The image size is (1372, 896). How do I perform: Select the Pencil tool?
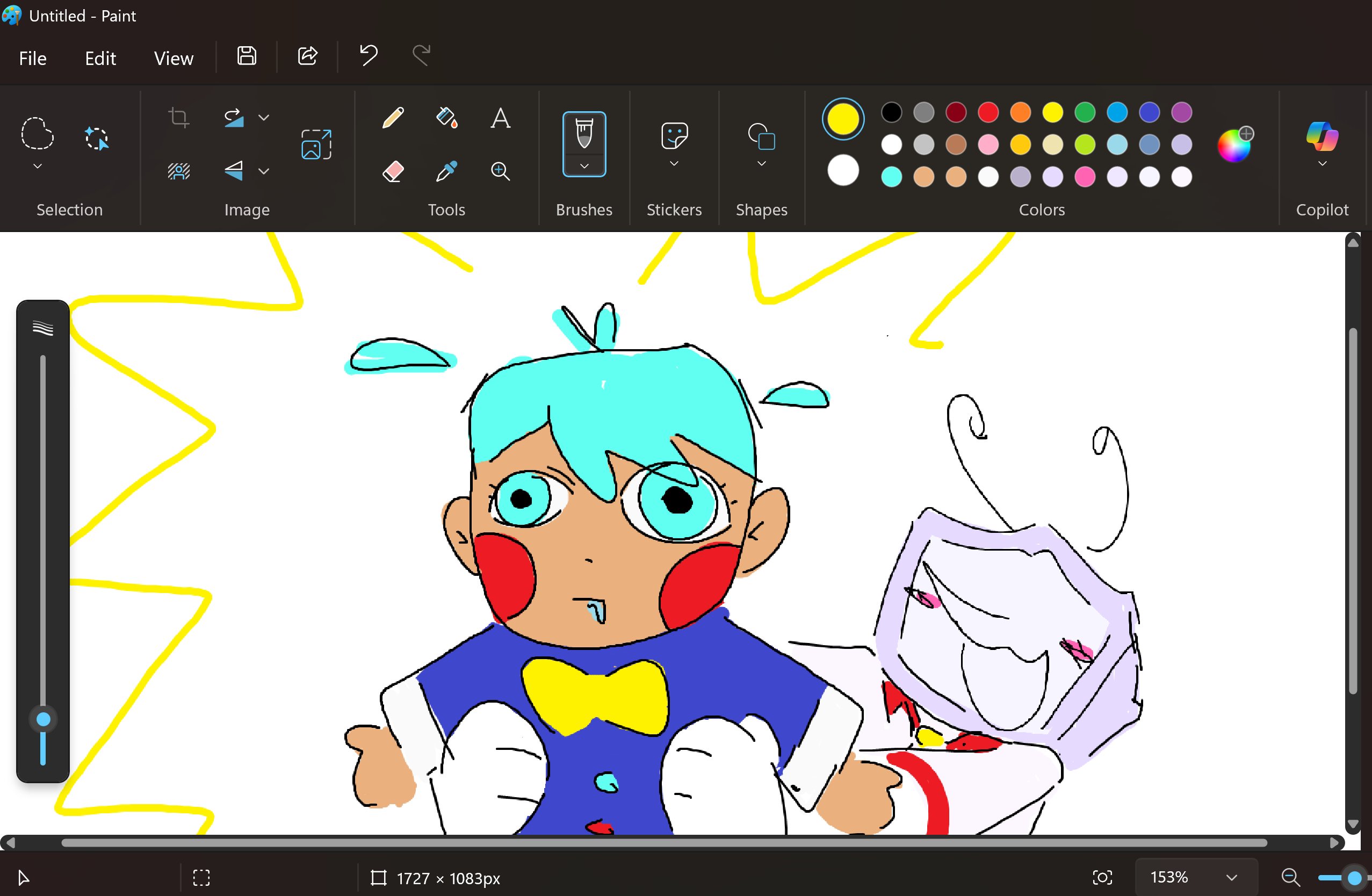[x=393, y=118]
